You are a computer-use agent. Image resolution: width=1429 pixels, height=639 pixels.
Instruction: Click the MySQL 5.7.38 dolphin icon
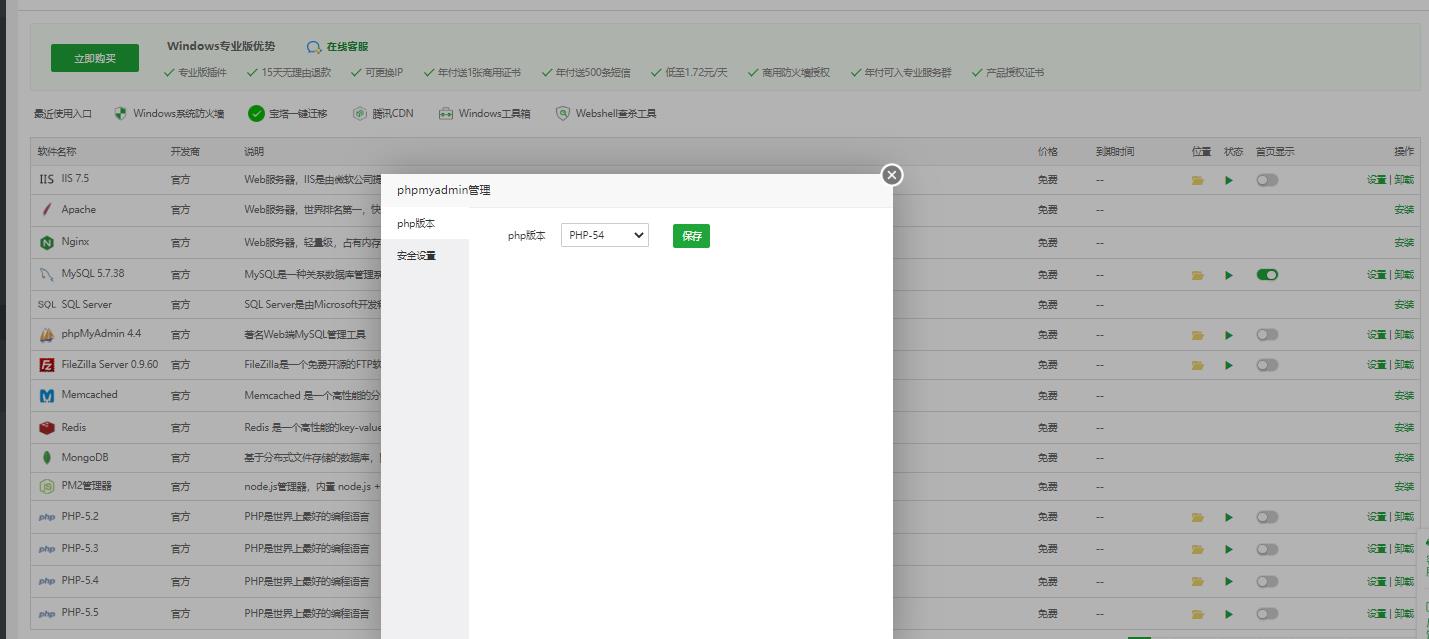(46, 274)
